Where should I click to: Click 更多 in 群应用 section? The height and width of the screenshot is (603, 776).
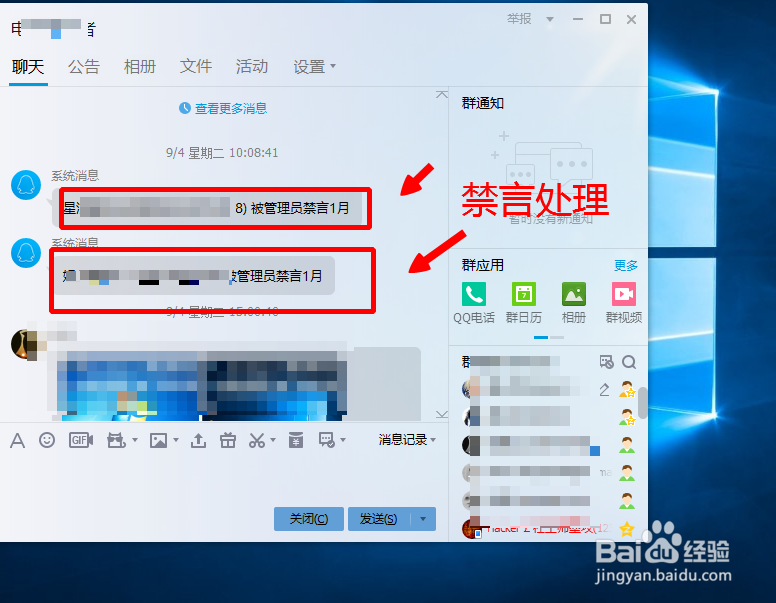(626, 266)
